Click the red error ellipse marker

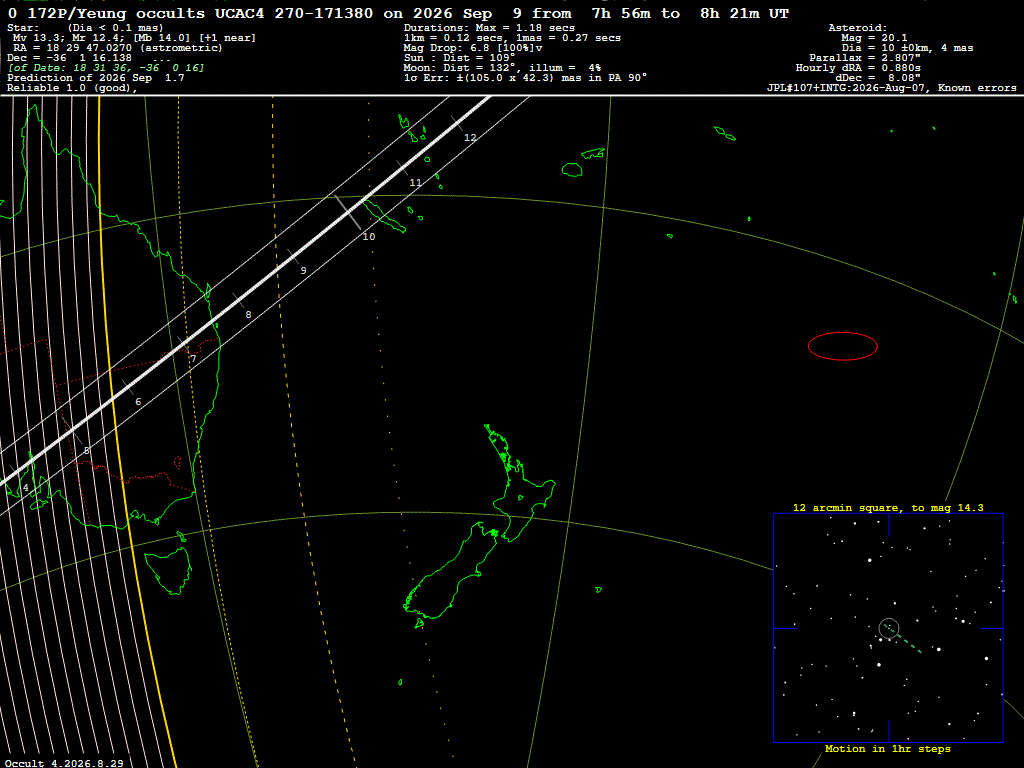(x=842, y=346)
